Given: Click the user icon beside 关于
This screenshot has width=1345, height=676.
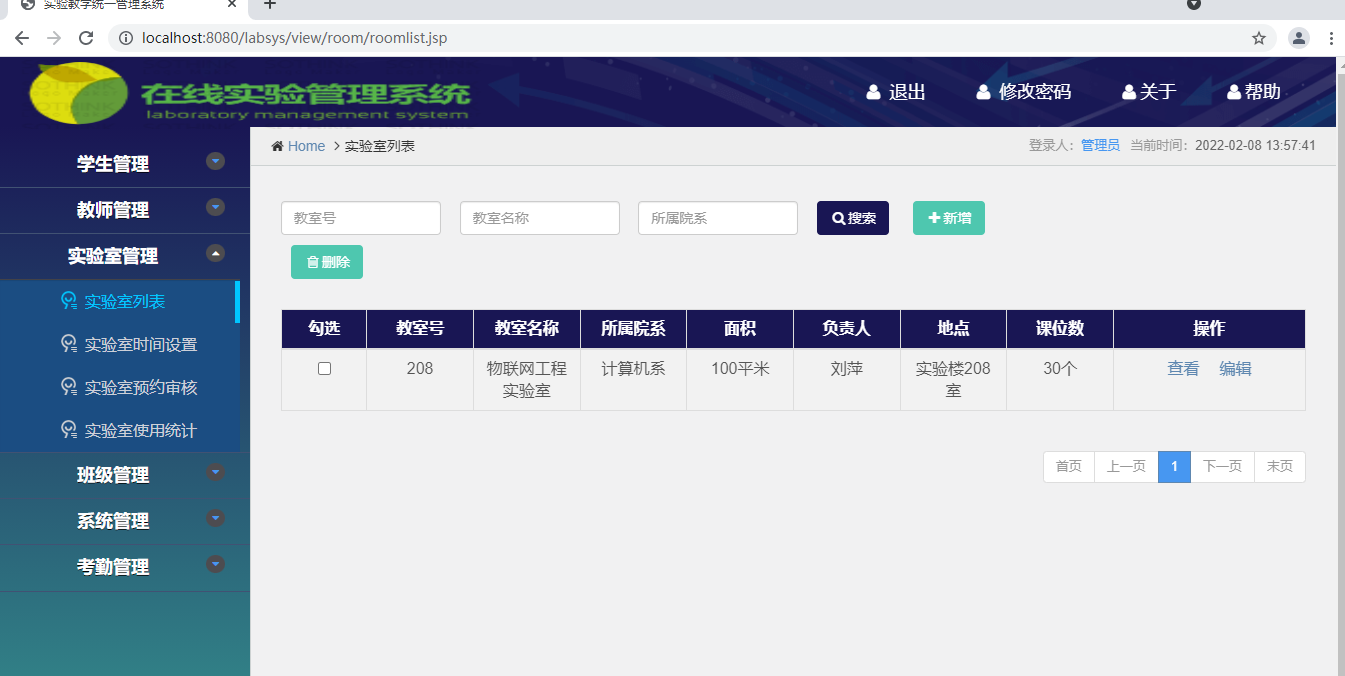Looking at the screenshot, I should tap(1129, 92).
